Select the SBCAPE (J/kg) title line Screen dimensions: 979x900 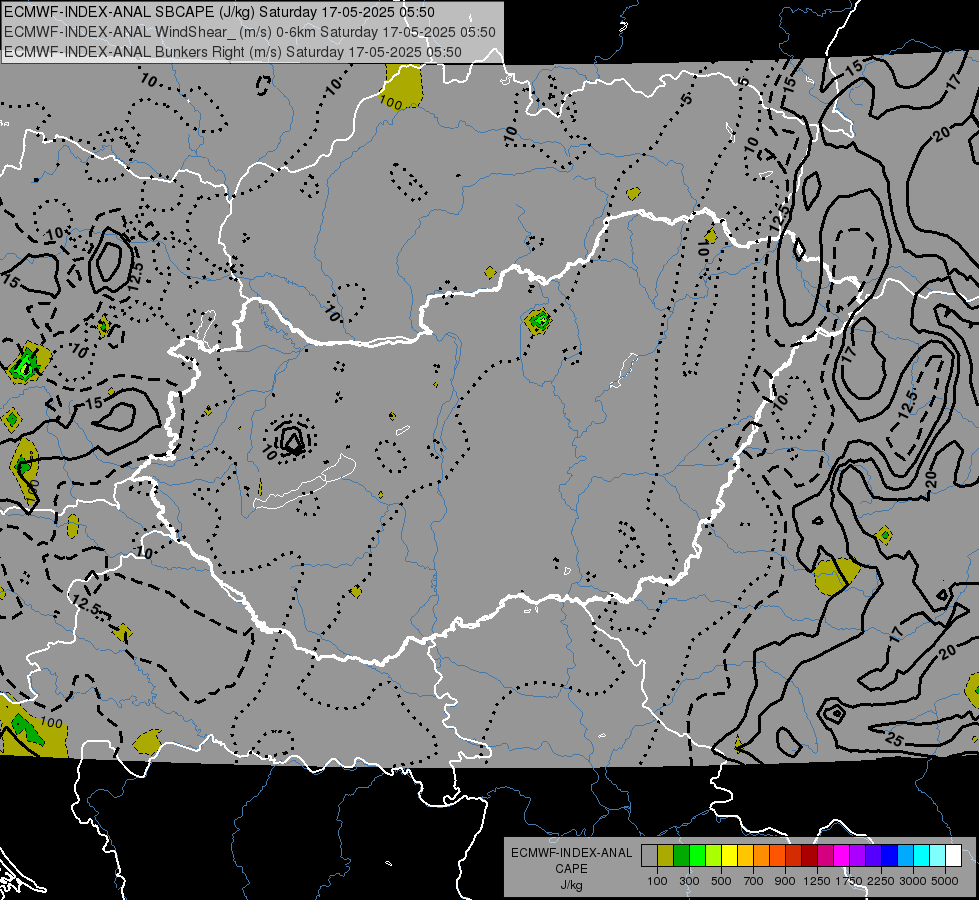point(219,12)
